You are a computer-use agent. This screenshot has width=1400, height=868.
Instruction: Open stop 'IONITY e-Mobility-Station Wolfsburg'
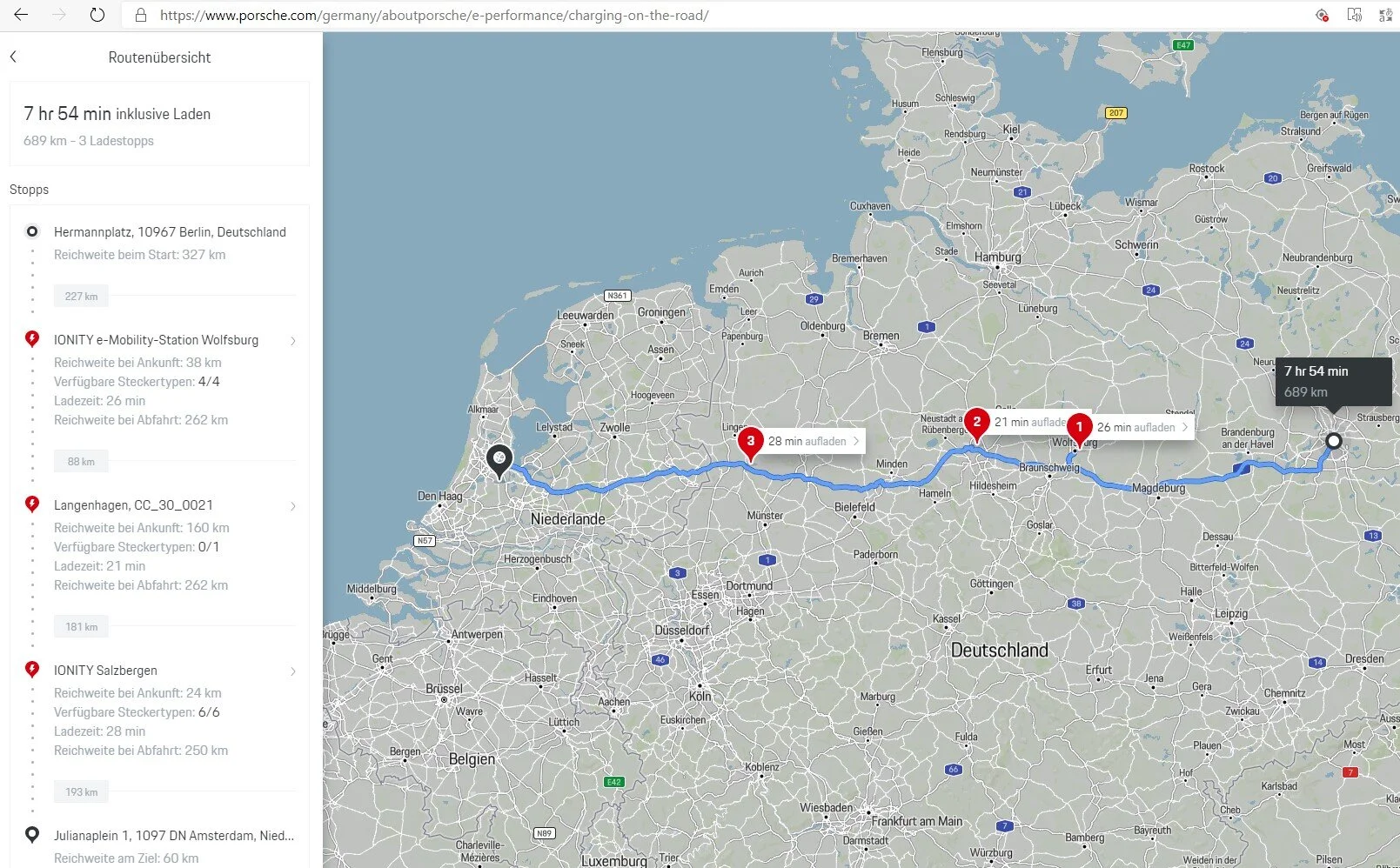(156, 340)
